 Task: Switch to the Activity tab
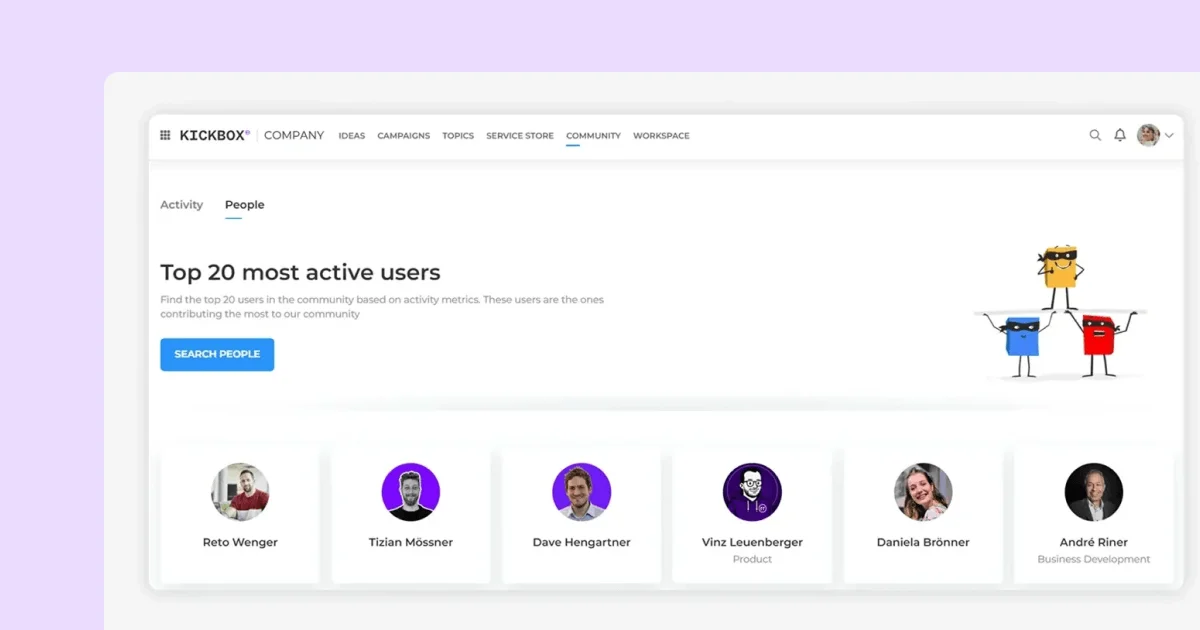(181, 204)
